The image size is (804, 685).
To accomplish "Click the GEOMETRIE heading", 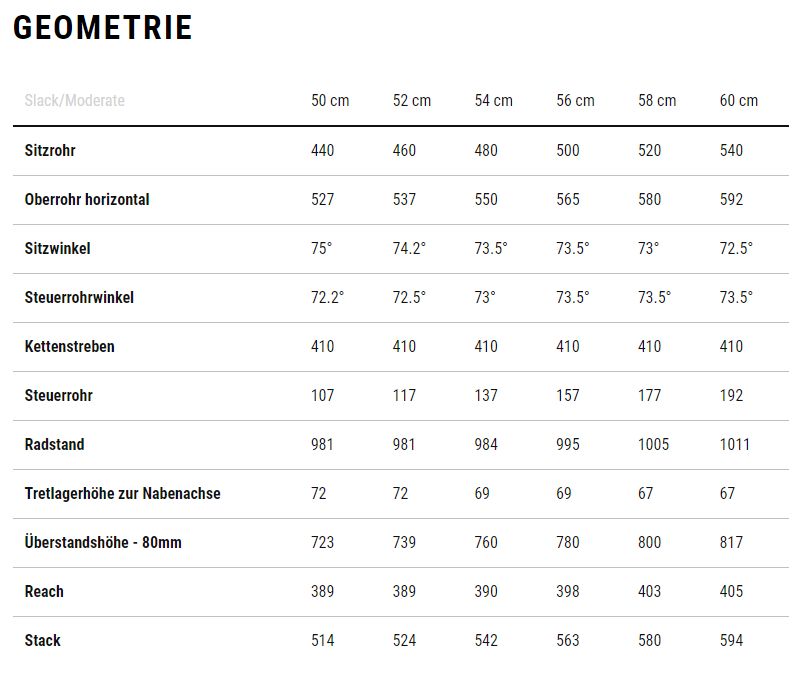I will [103, 28].
